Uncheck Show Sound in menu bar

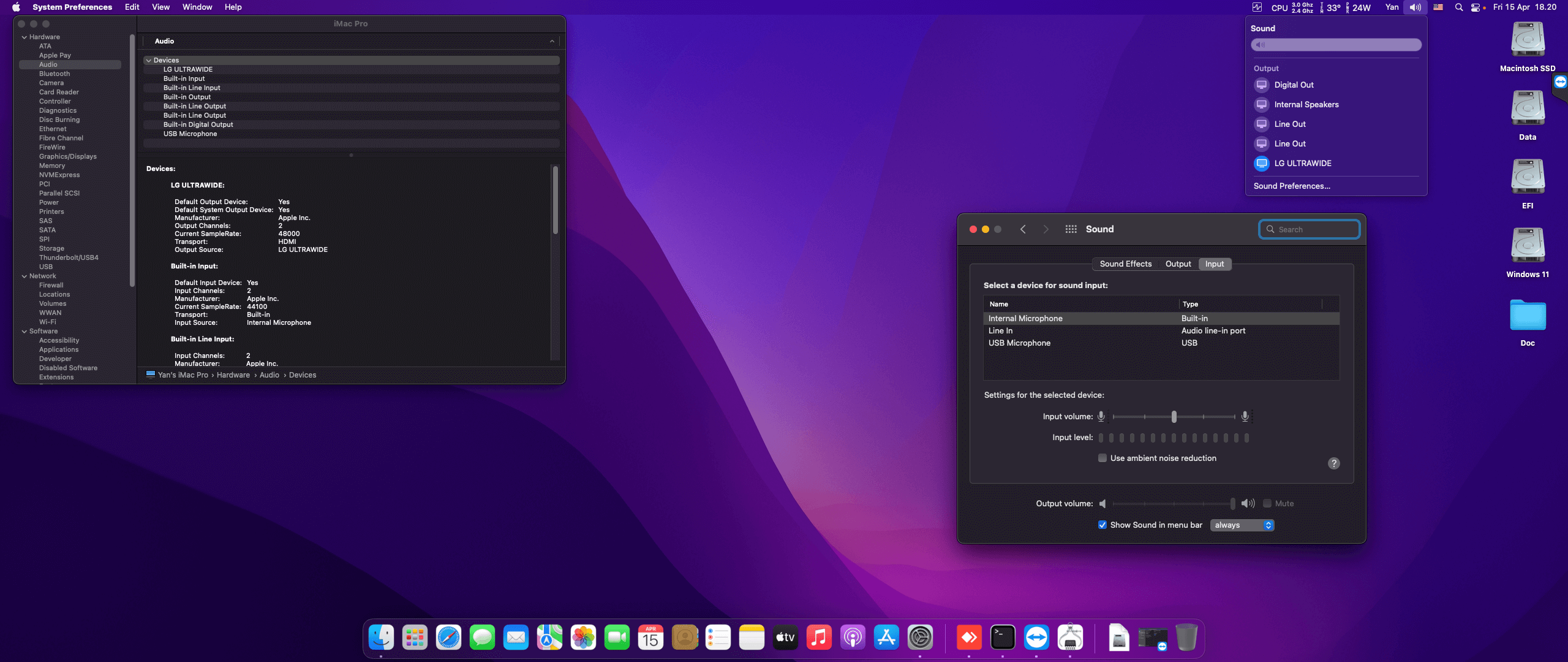[1102, 525]
